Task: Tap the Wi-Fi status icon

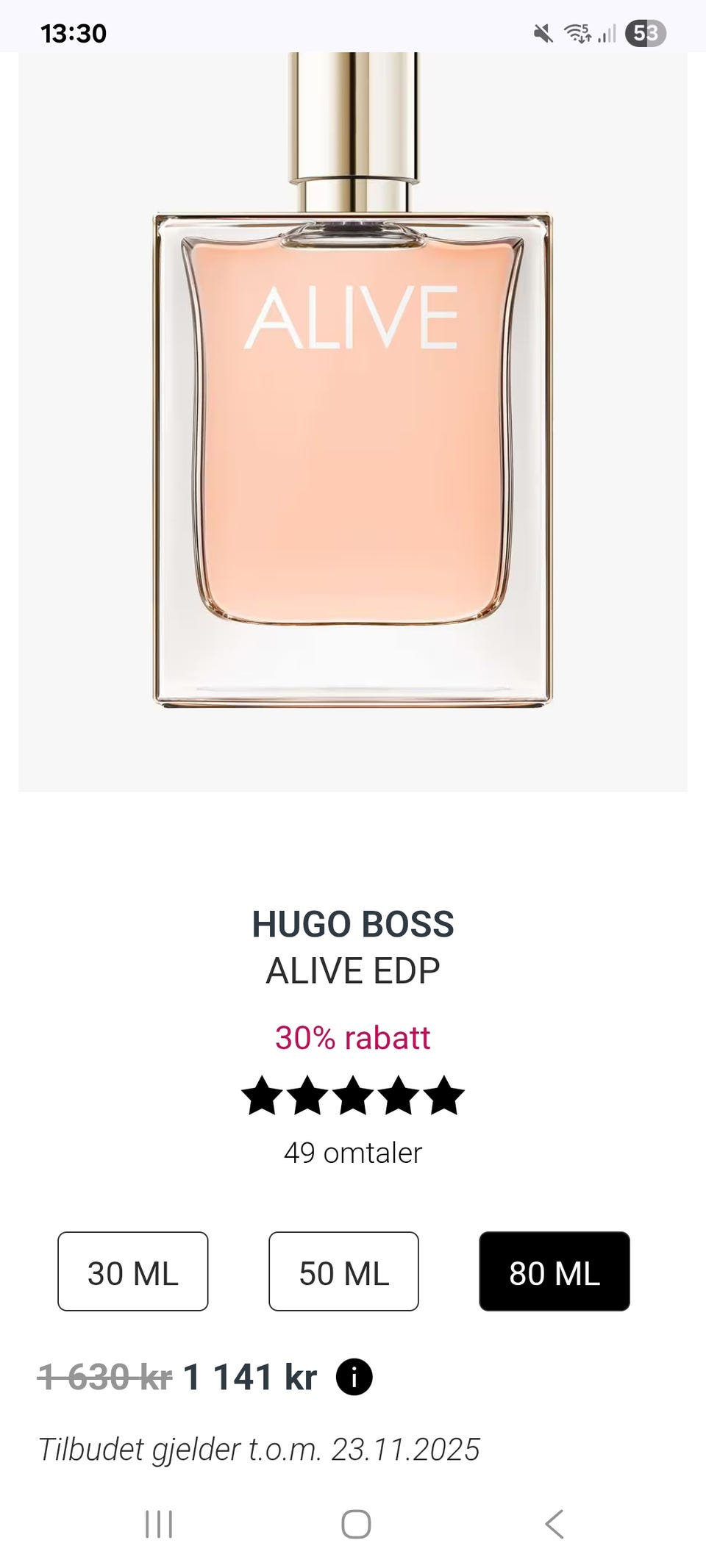Action: click(577, 33)
